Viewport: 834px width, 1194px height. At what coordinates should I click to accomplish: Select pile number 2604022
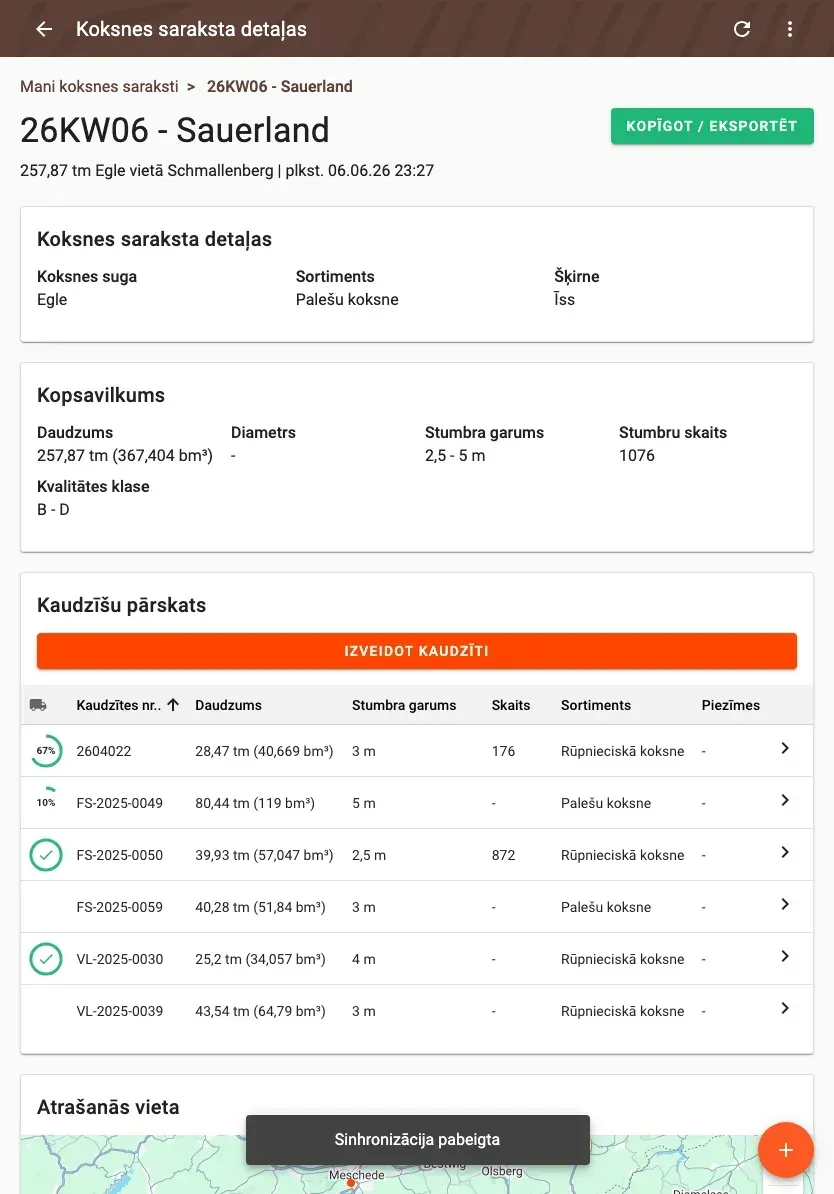pos(104,751)
